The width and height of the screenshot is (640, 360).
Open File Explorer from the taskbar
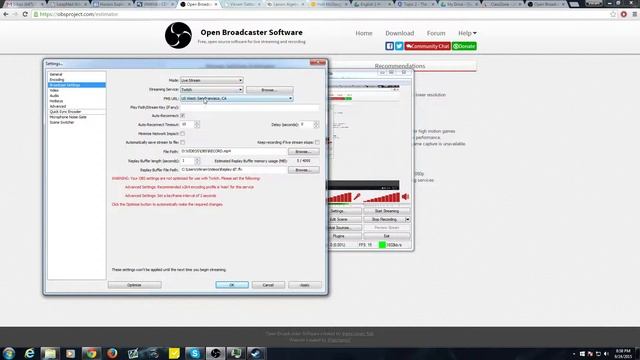click(50, 353)
